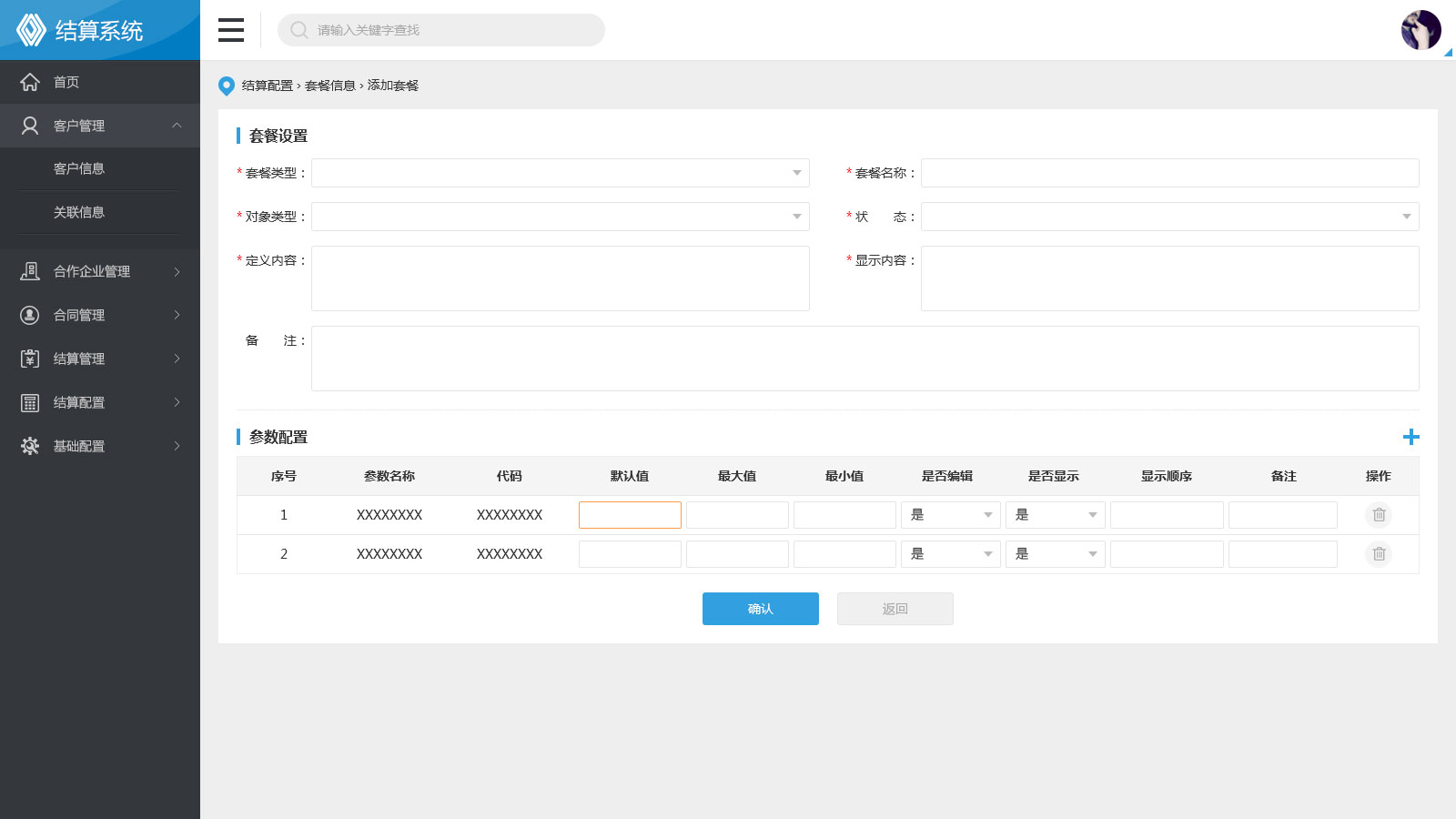1456x819 pixels.
Task: Click the search magnifier icon
Action: coord(298,30)
